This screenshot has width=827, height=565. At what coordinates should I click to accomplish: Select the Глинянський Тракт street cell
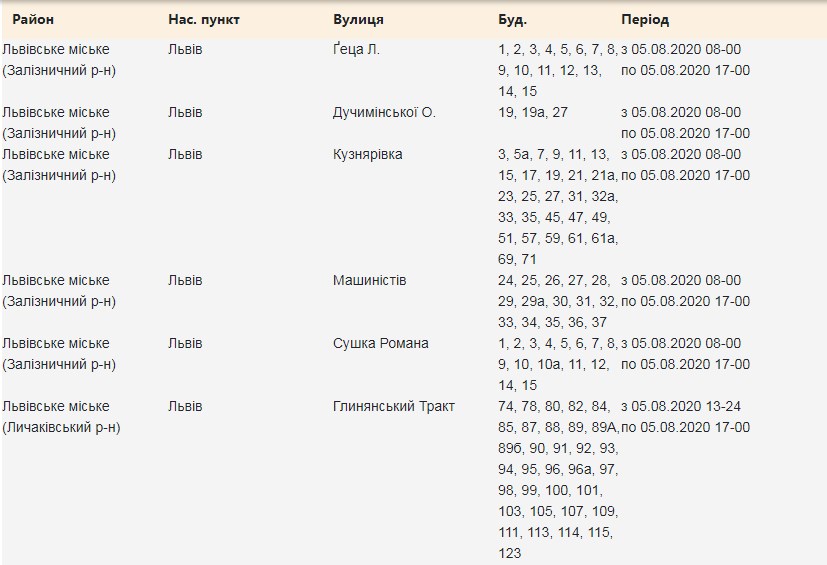click(x=393, y=406)
